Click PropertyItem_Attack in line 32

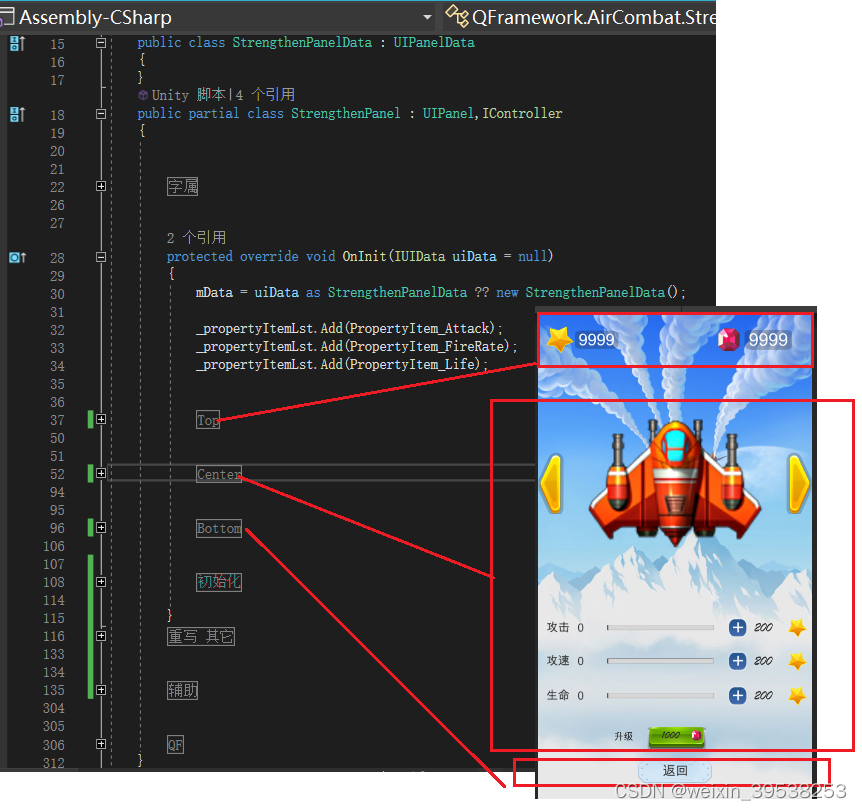click(x=419, y=328)
